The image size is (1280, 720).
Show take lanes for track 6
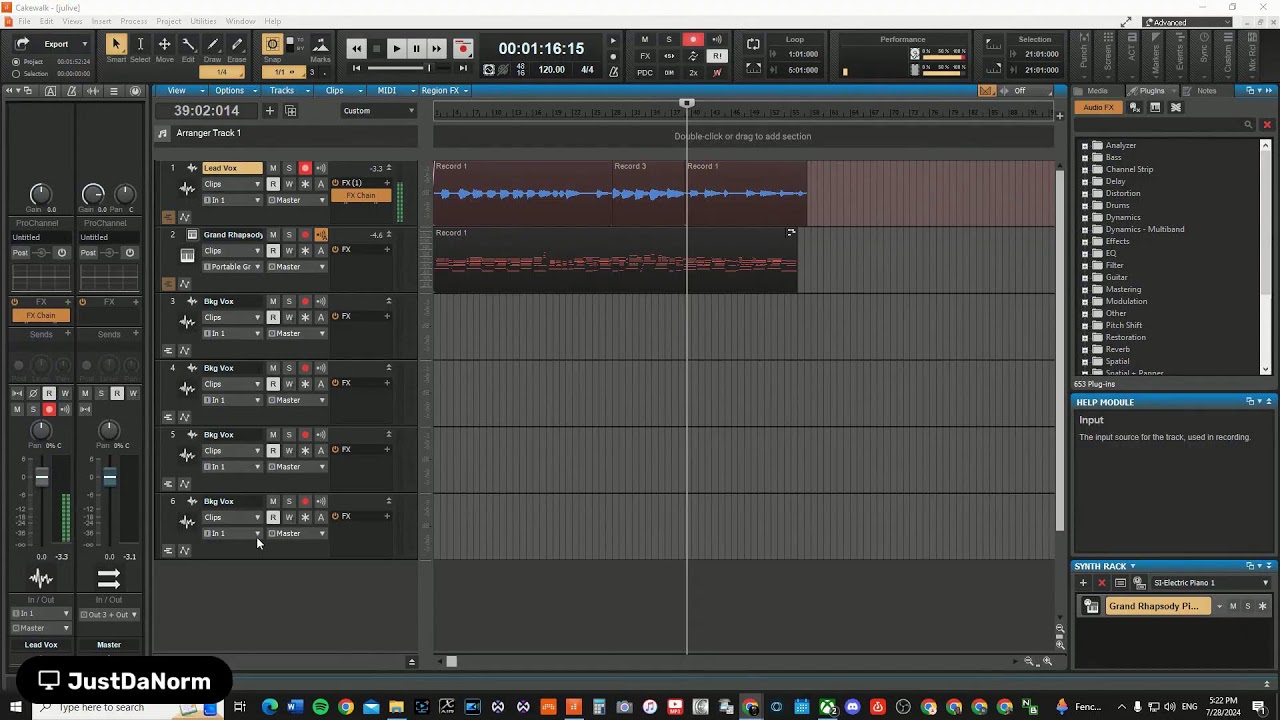pos(168,551)
